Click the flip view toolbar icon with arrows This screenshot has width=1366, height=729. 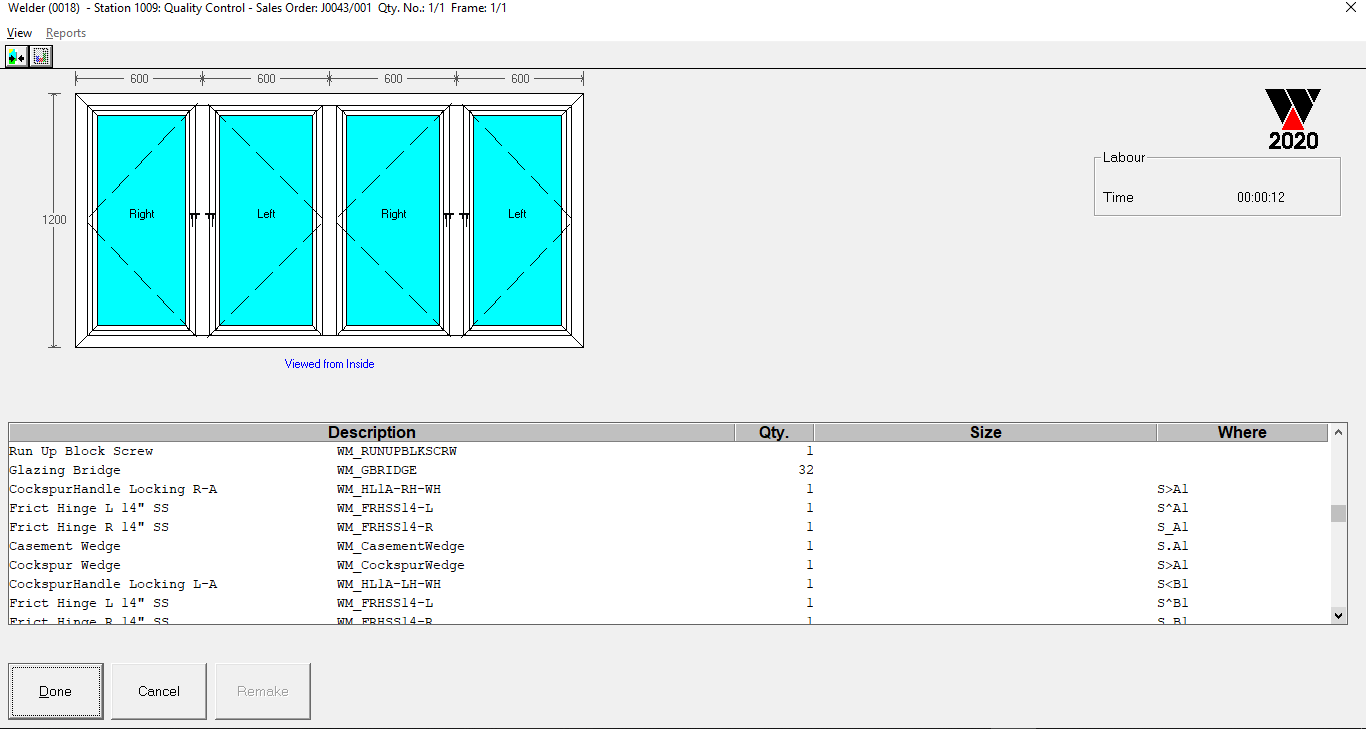coord(16,56)
